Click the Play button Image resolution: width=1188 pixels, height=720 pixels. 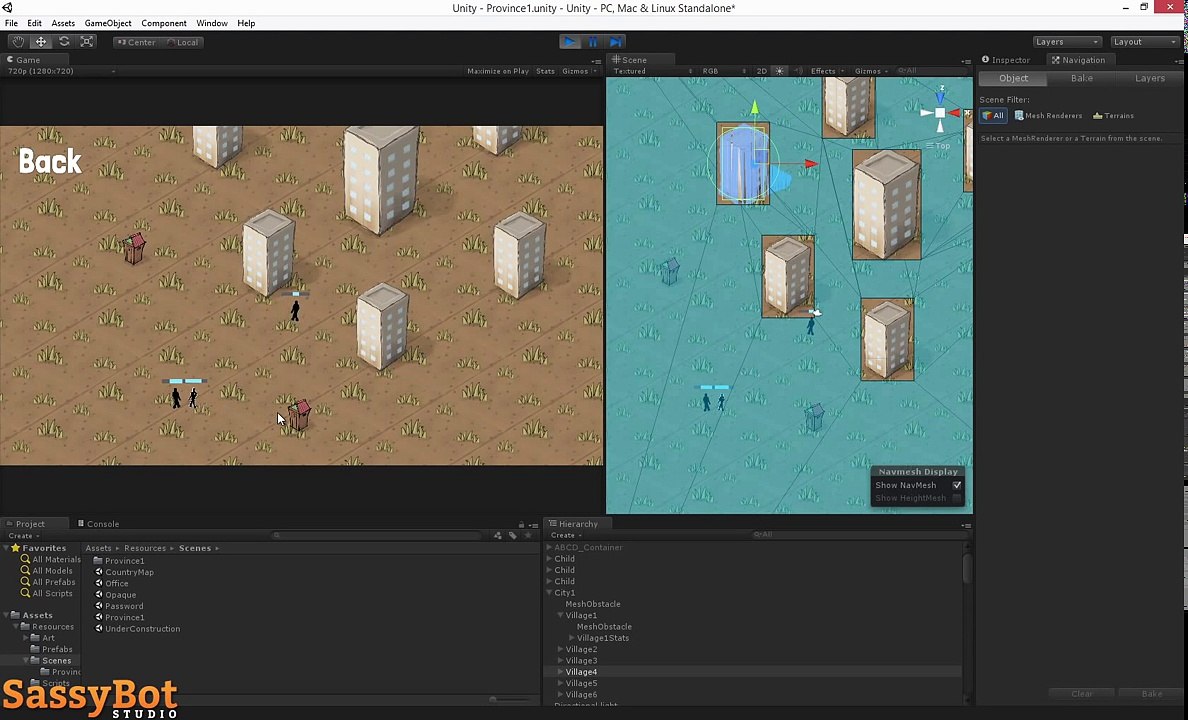(570, 42)
